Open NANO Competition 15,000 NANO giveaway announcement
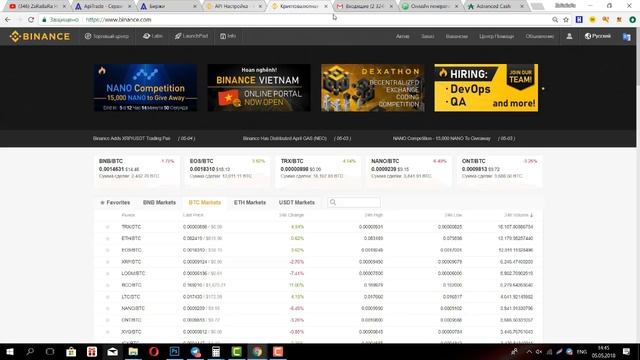The width and height of the screenshot is (640, 360). tap(454, 138)
